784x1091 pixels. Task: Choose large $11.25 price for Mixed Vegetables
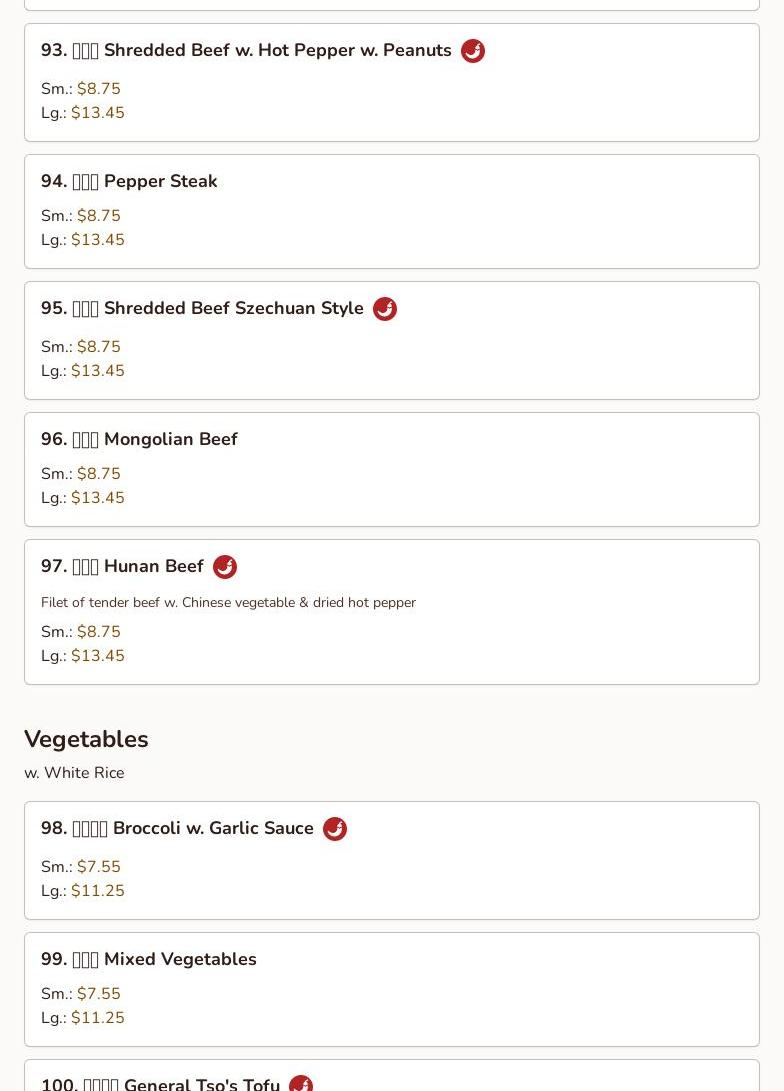(x=98, y=1018)
